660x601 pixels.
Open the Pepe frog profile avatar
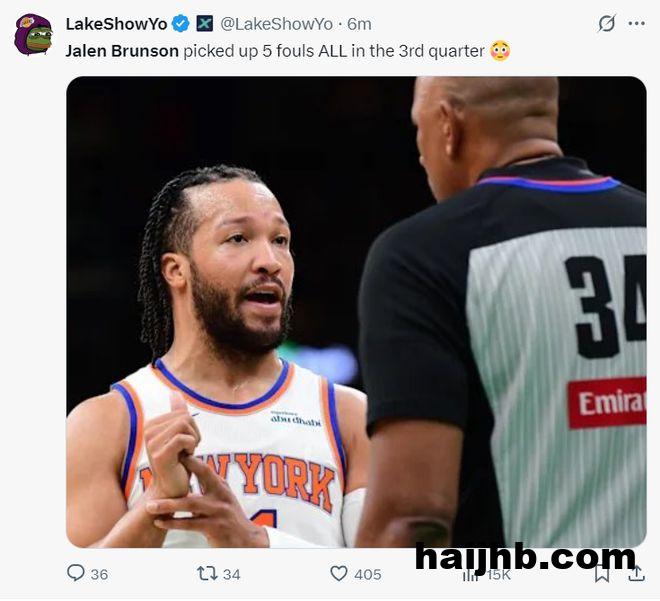[33, 35]
